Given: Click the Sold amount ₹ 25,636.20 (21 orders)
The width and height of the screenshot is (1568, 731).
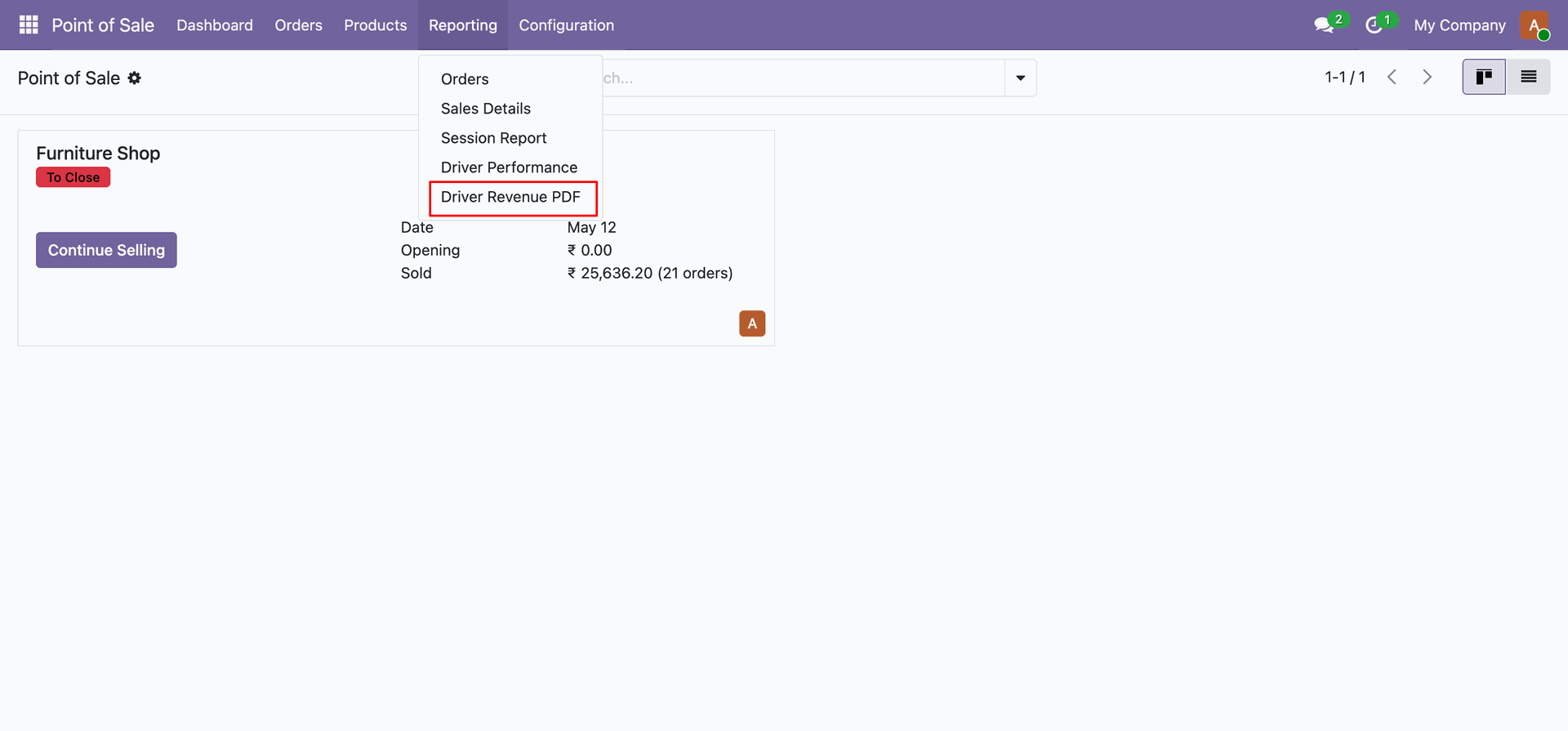Looking at the screenshot, I should [x=650, y=273].
